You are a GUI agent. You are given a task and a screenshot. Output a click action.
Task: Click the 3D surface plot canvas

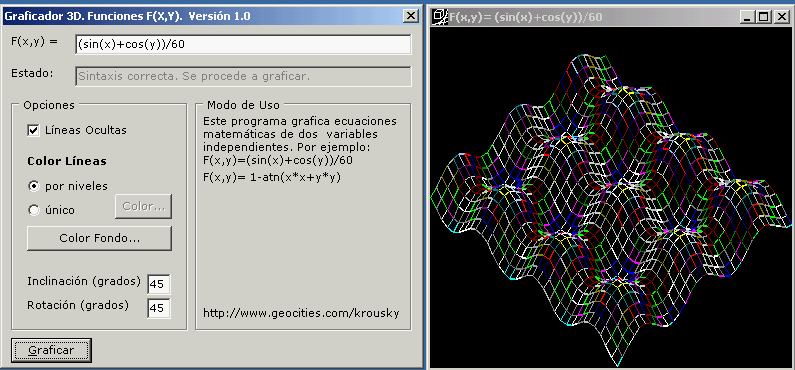tap(610, 196)
